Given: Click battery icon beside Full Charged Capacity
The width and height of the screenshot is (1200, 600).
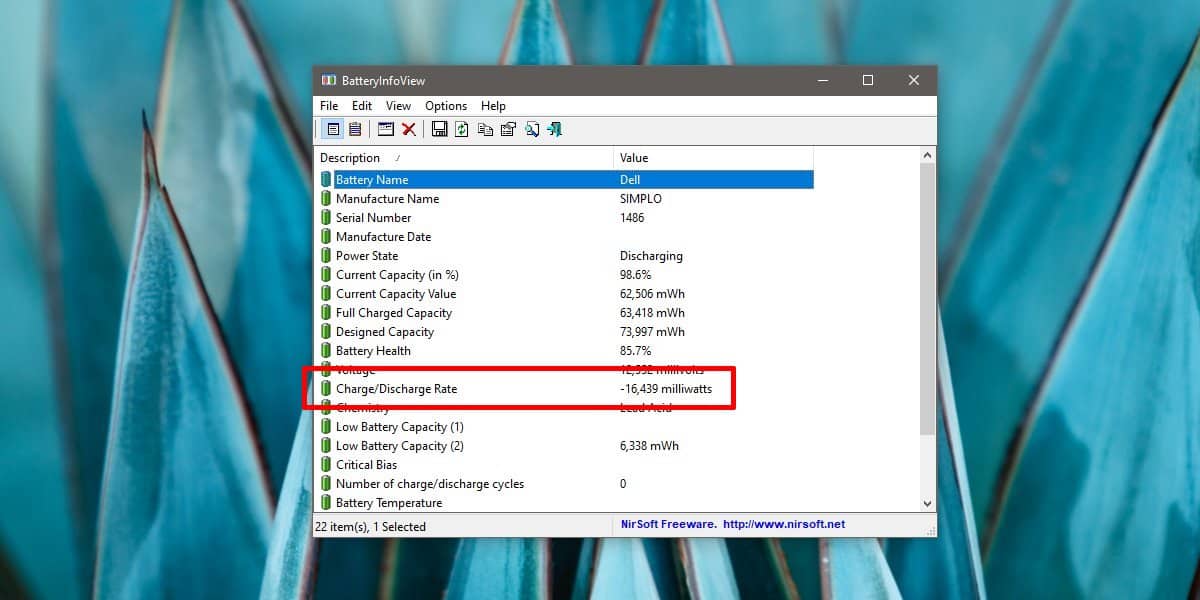Looking at the screenshot, I should pyautogui.click(x=326, y=313).
